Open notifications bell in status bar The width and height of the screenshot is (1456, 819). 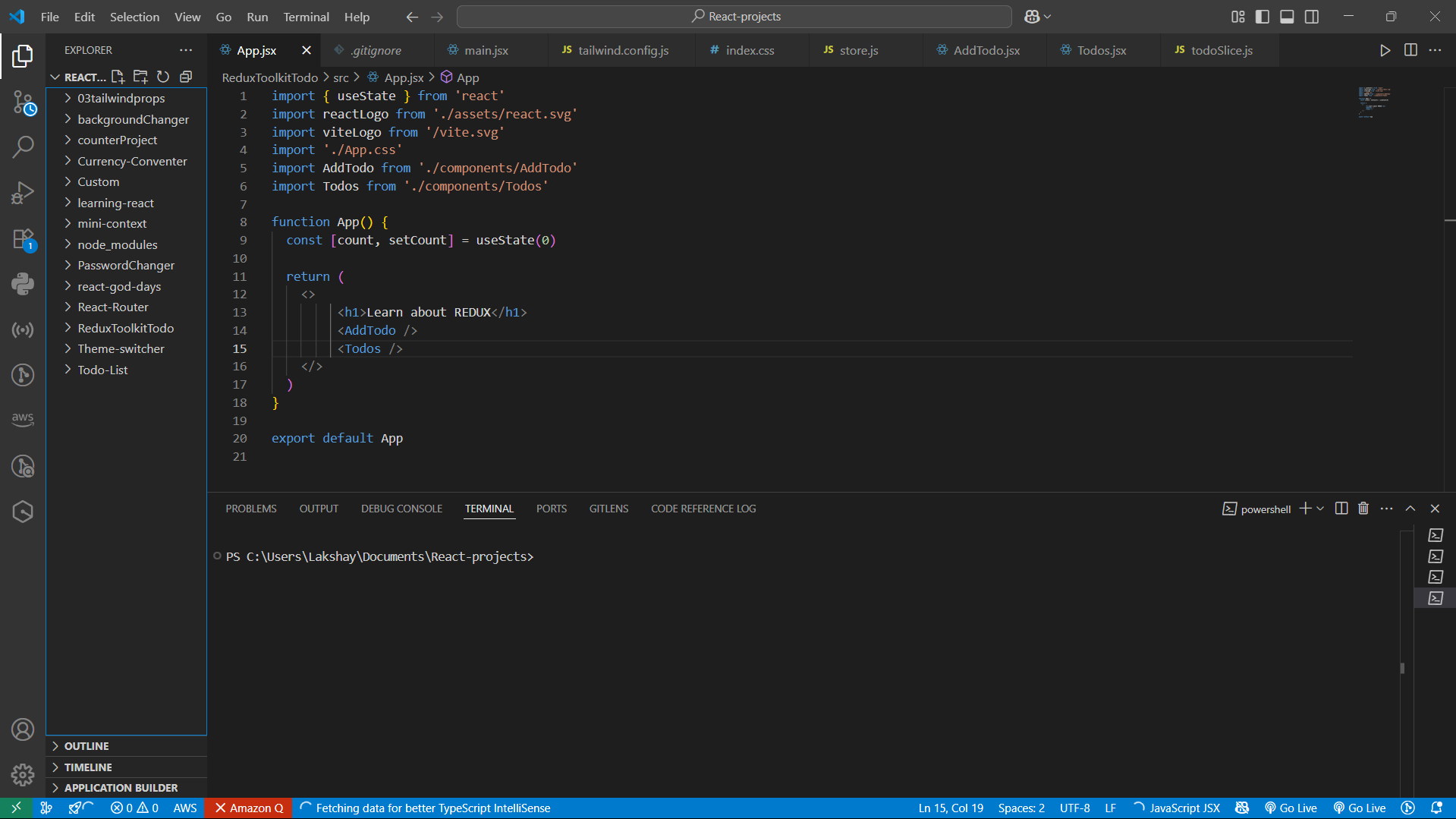[x=1436, y=808]
